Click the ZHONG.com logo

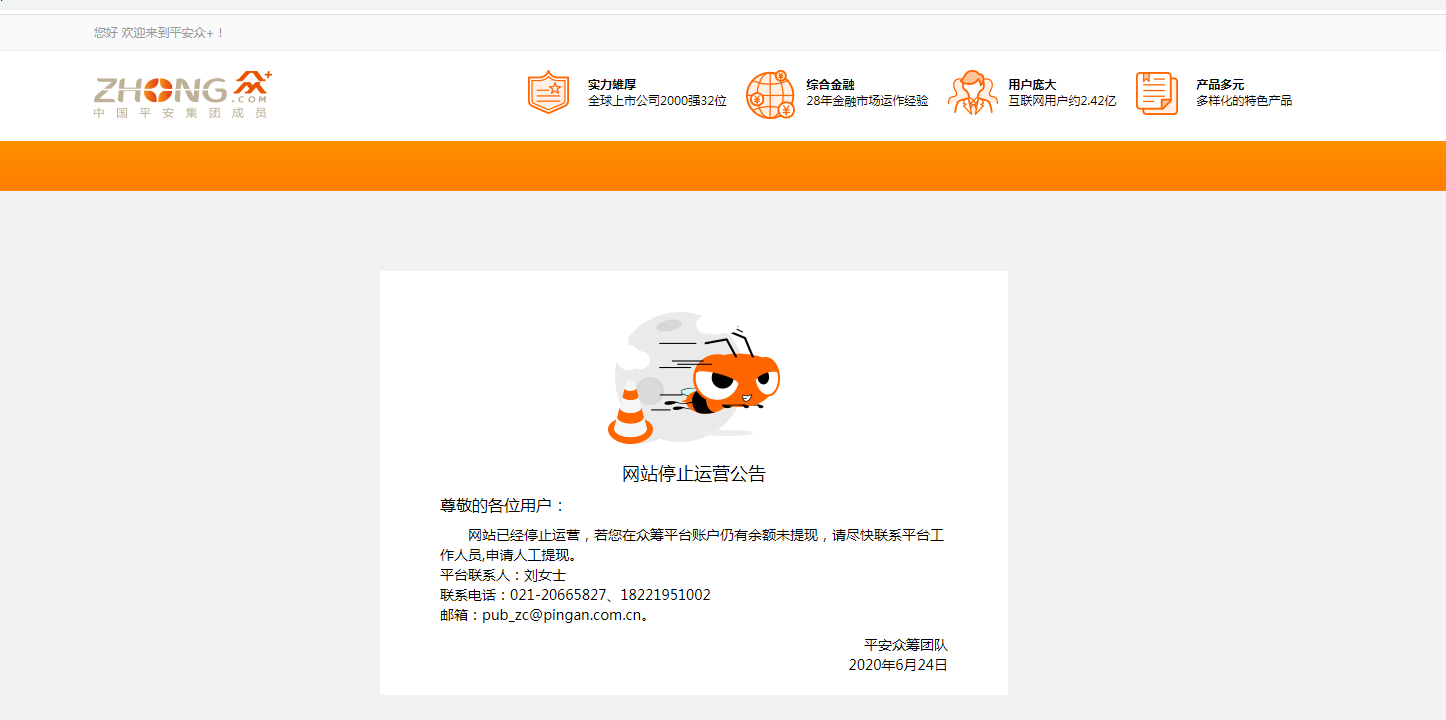click(x=178, y=95)
